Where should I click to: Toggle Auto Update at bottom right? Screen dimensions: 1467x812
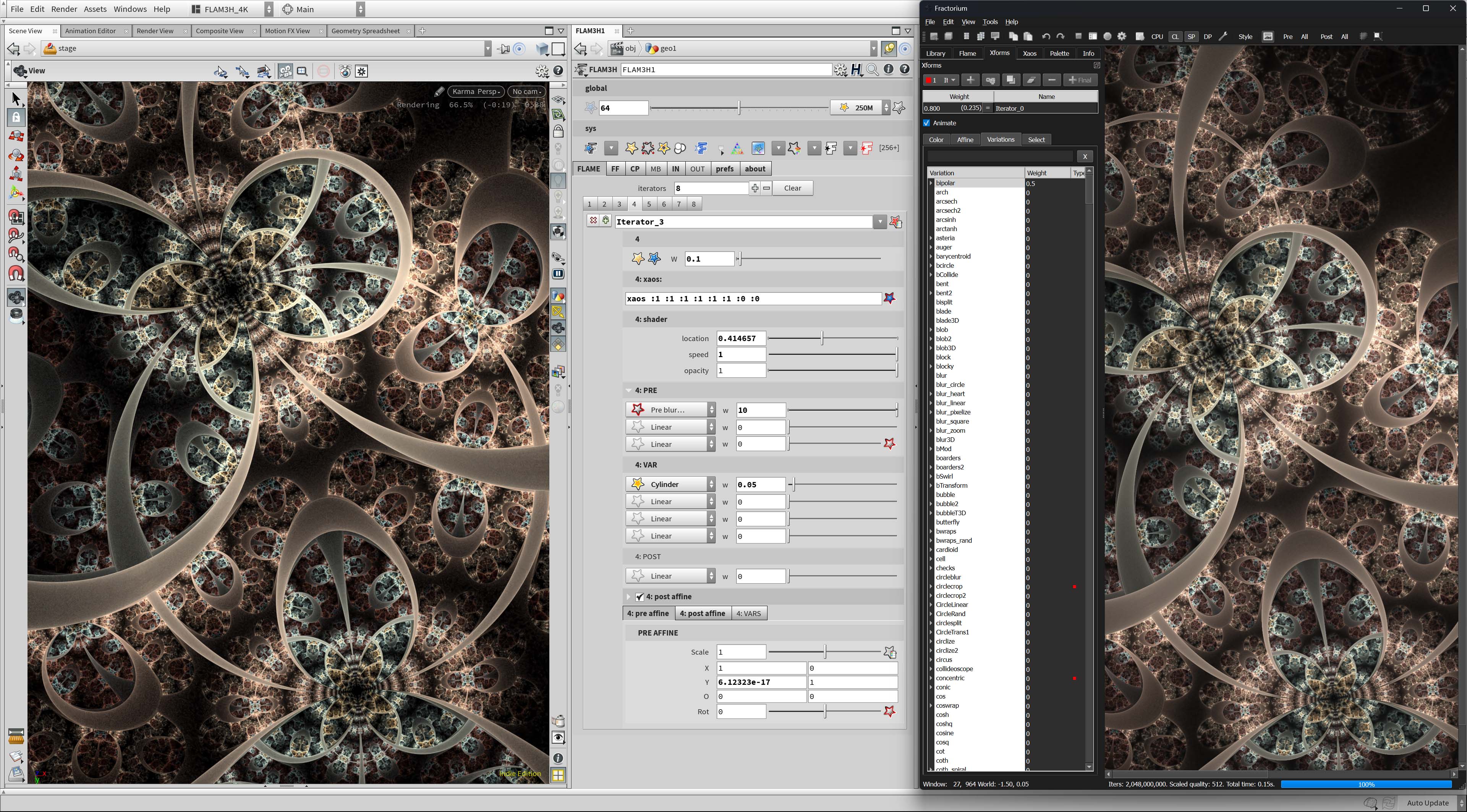pos(1428,803)
